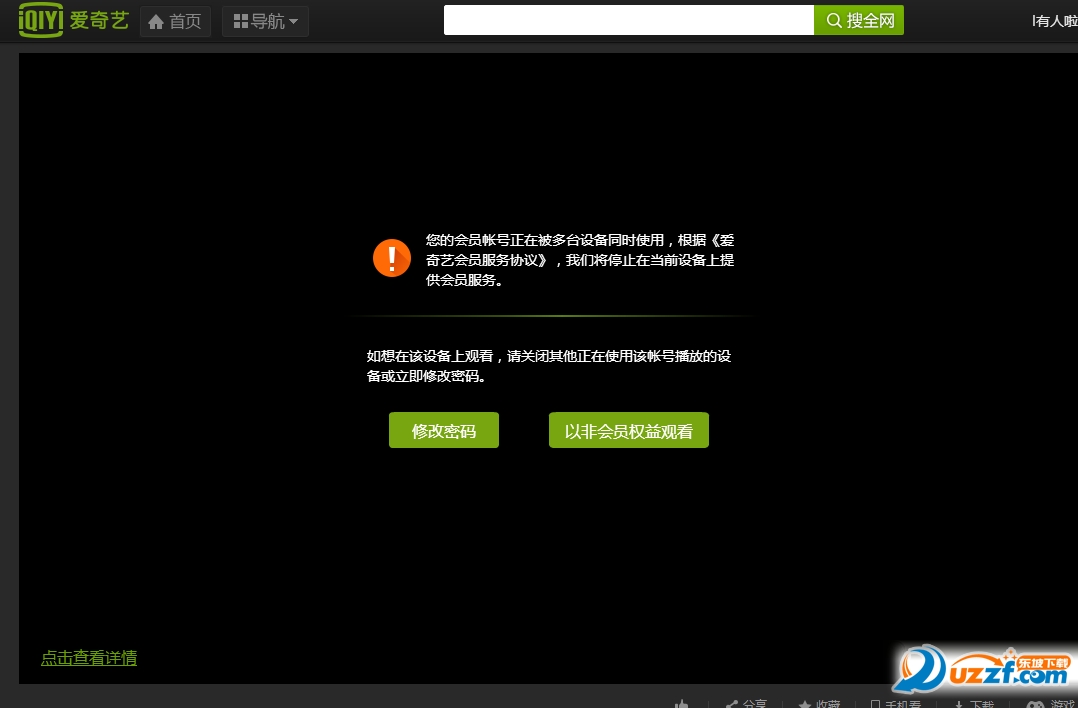Screen dimensions: 1078x708
Task: Click the iQIYI logo
Action: click(41, 20)
